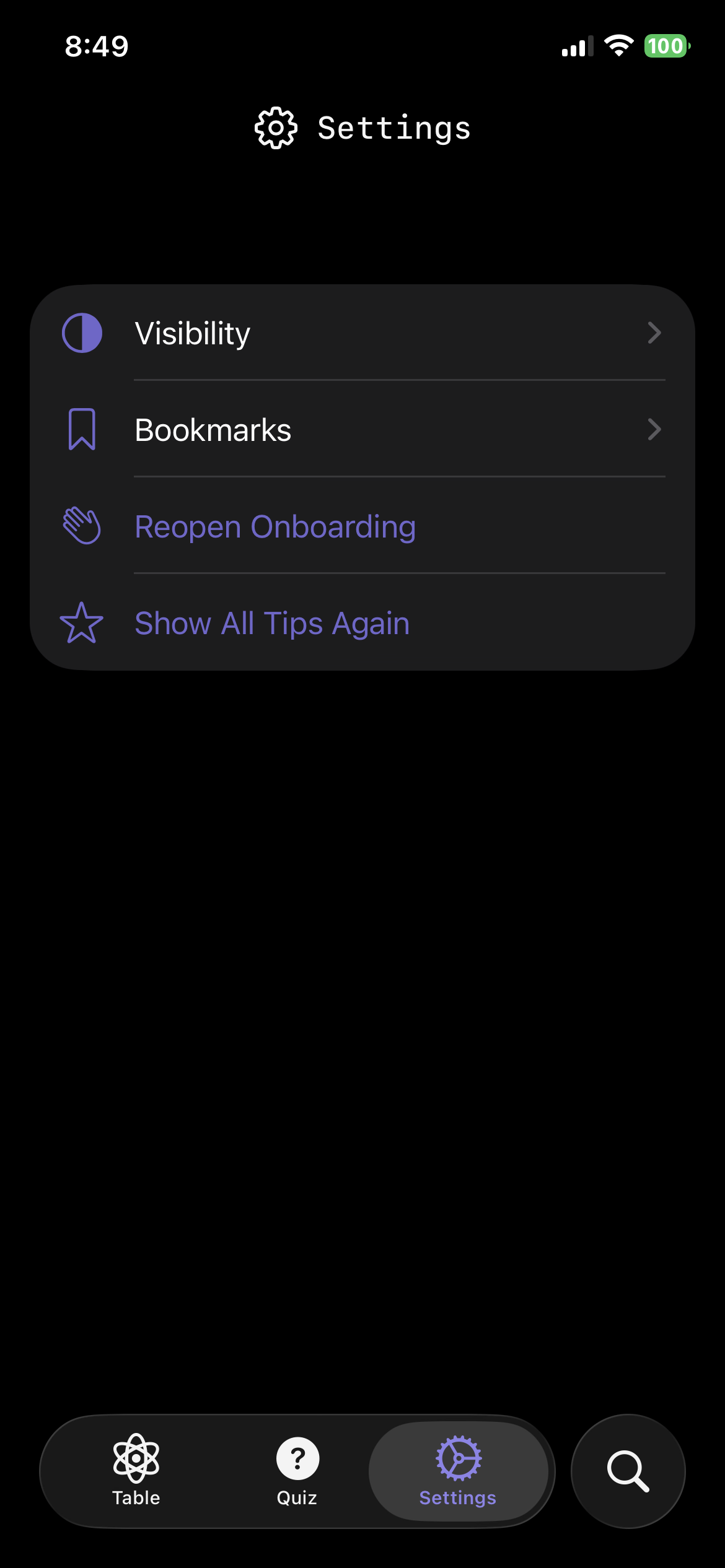Tap the clock time in status bar
The height and width of the screenshot is (1568, 725).
point(97,46)
